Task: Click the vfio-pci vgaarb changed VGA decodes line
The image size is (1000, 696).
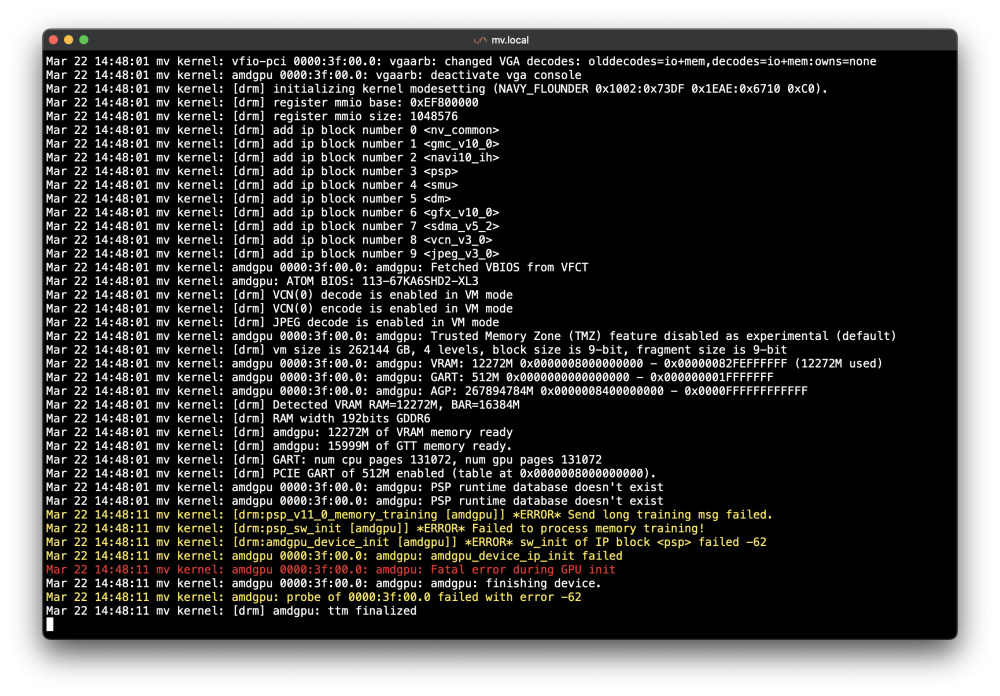Action: click(461, 61)
